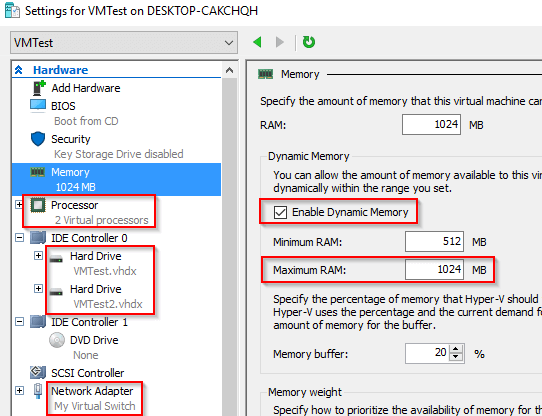This screenshot has width=542, height=416.
Task: Click the hardware list scroll up arrow
Action: tap(229, 71)
